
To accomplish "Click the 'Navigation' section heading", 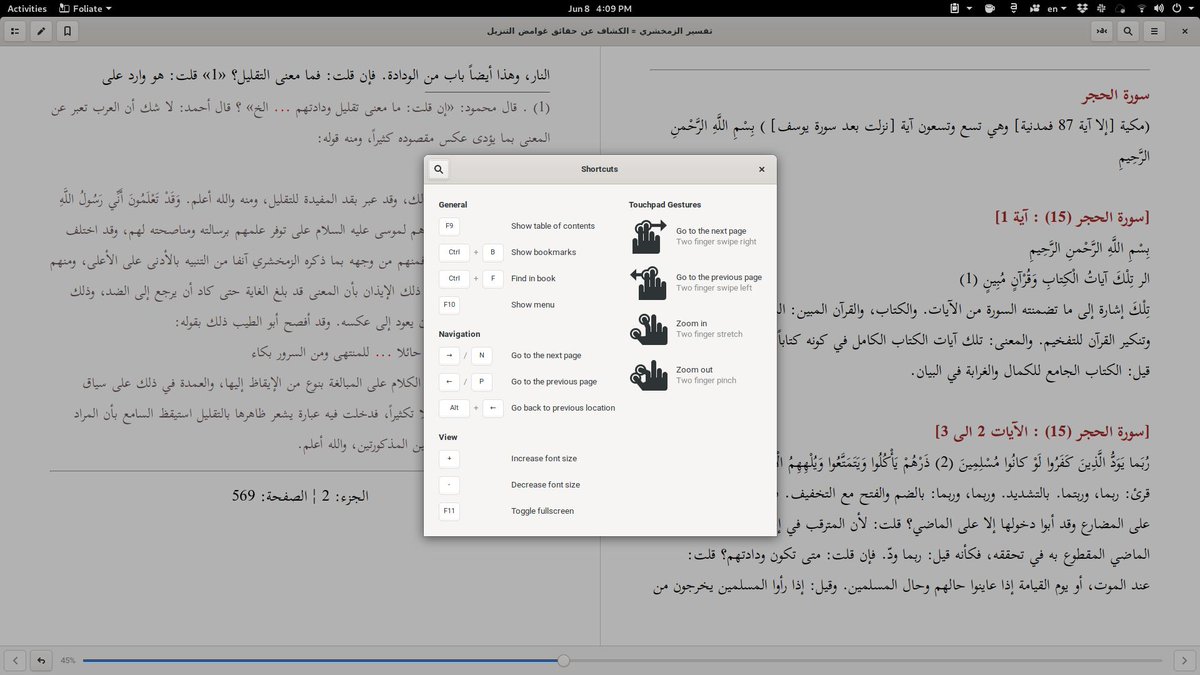I will [x=459, y=333].
